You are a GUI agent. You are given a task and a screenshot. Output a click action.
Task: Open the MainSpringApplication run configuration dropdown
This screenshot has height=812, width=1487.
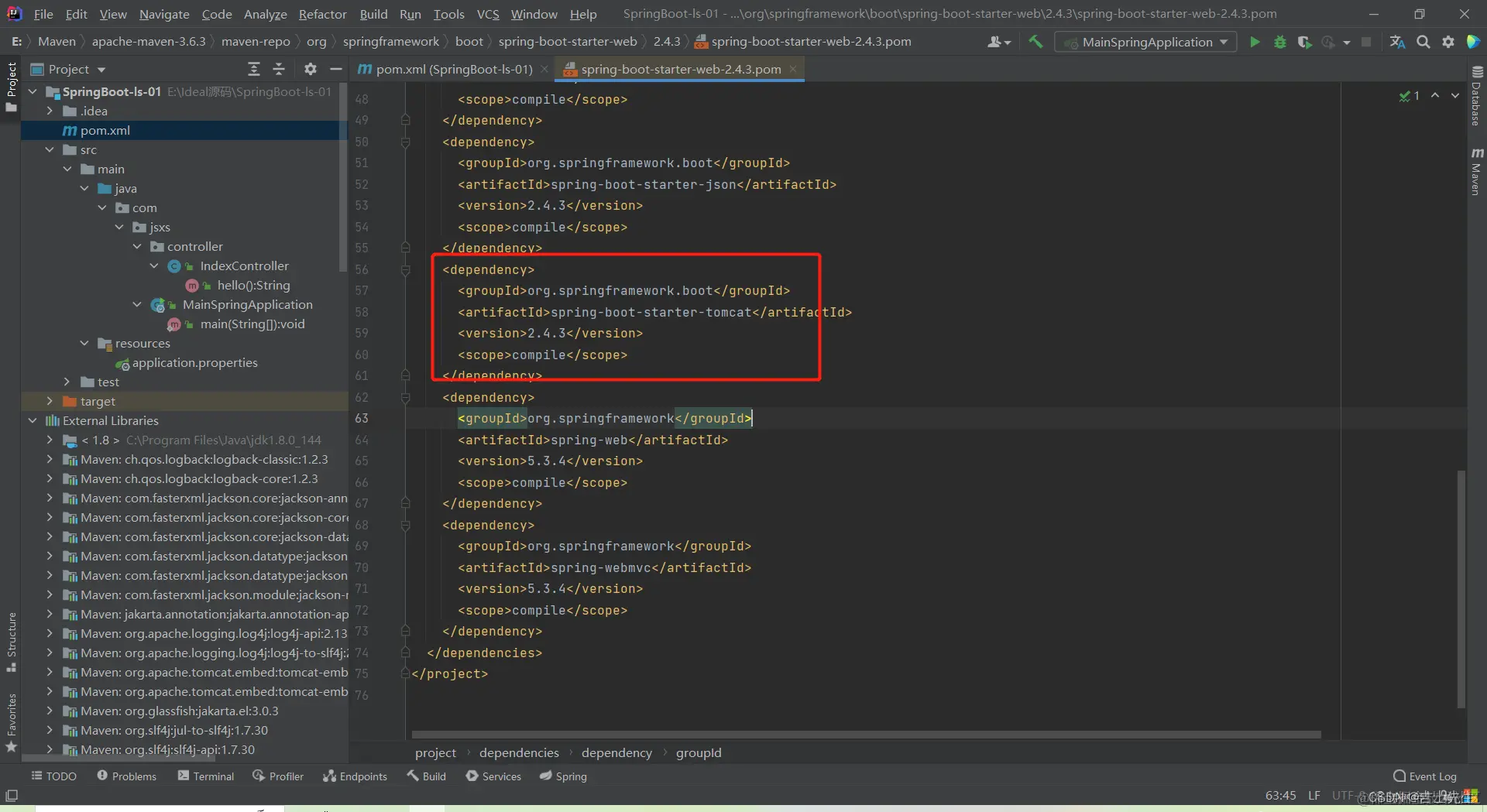click(x=1145, y=42)
